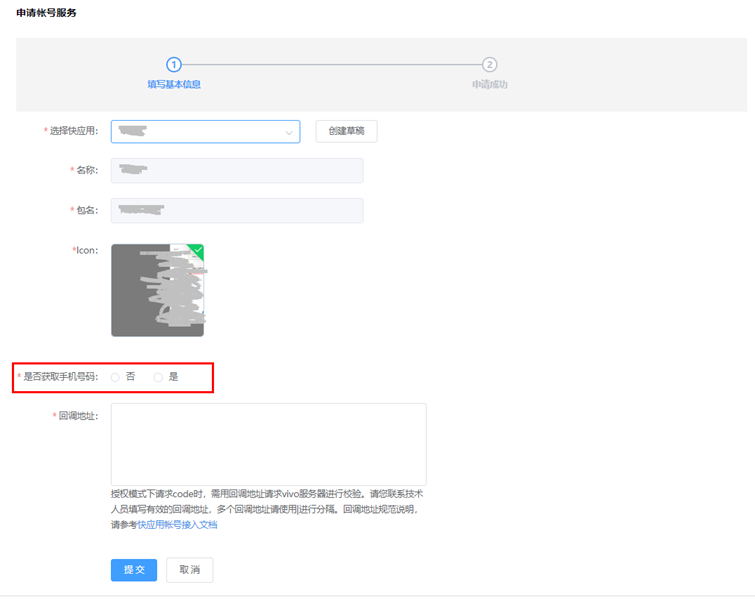Click the 创建草稿 button
The height and width of the screenshot is (599, 755).
[346, 131]
